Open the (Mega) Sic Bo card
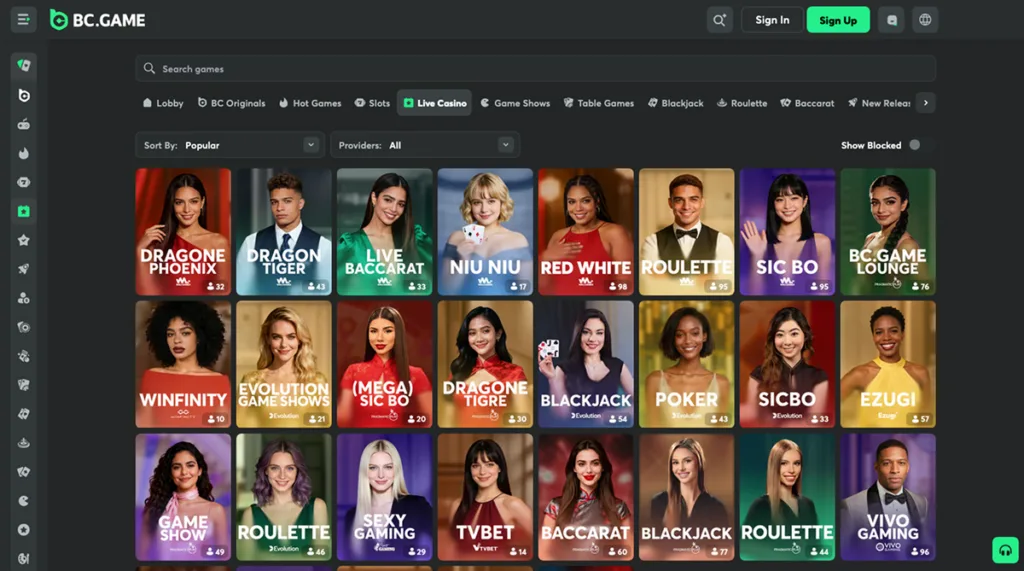The width and height of the screenshot is (1024, 571). 384,365
